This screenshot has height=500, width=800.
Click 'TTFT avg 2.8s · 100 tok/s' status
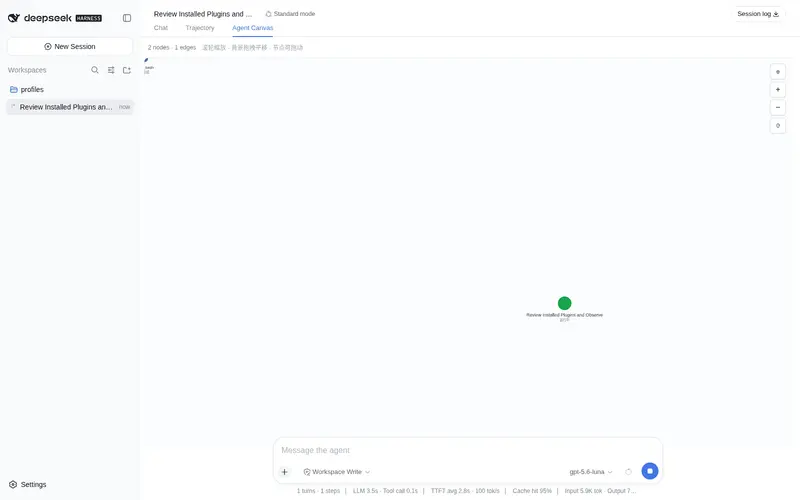[x=465, y=491]
